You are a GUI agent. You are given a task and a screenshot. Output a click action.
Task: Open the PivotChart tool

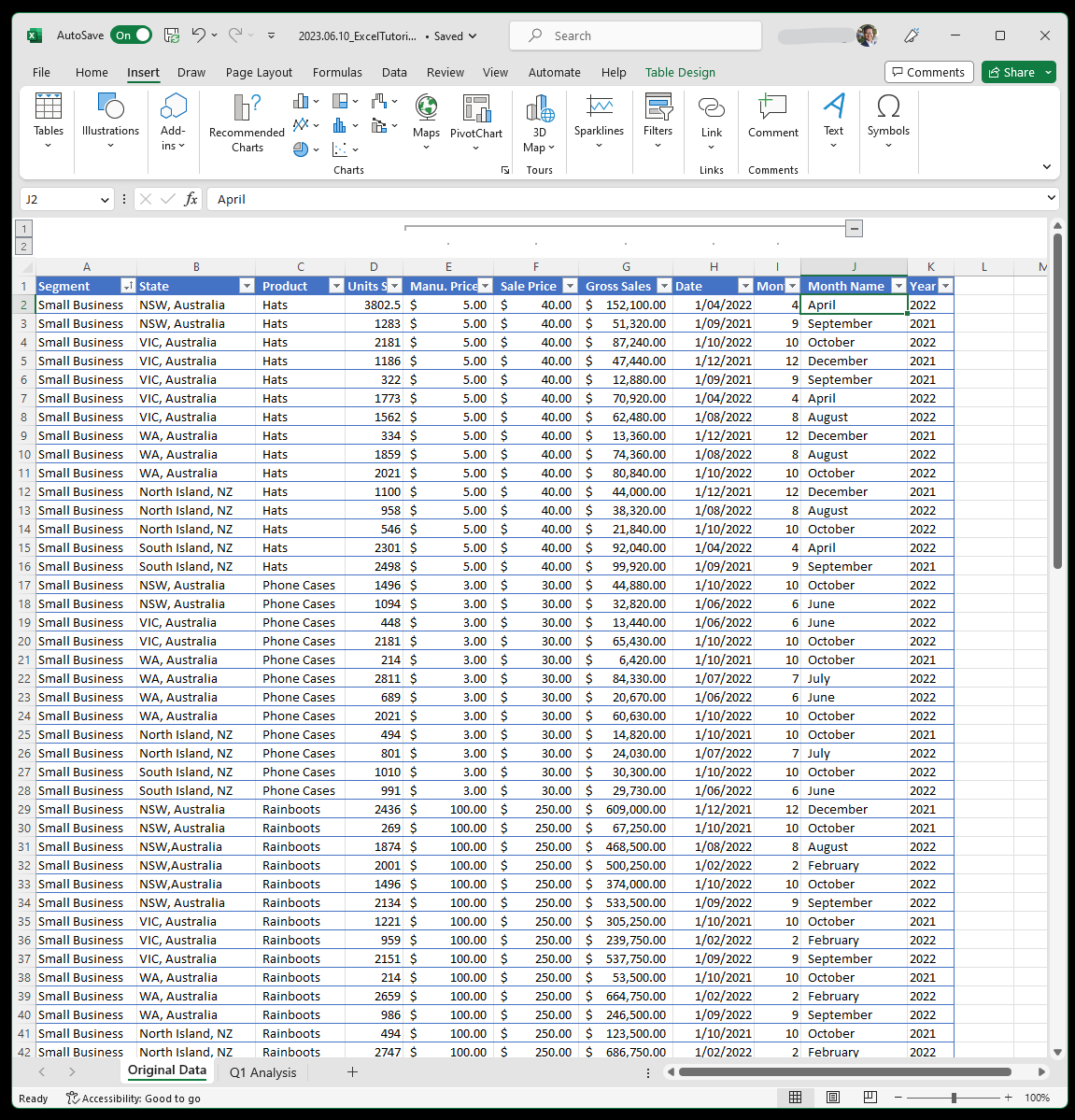click(475, 110)
